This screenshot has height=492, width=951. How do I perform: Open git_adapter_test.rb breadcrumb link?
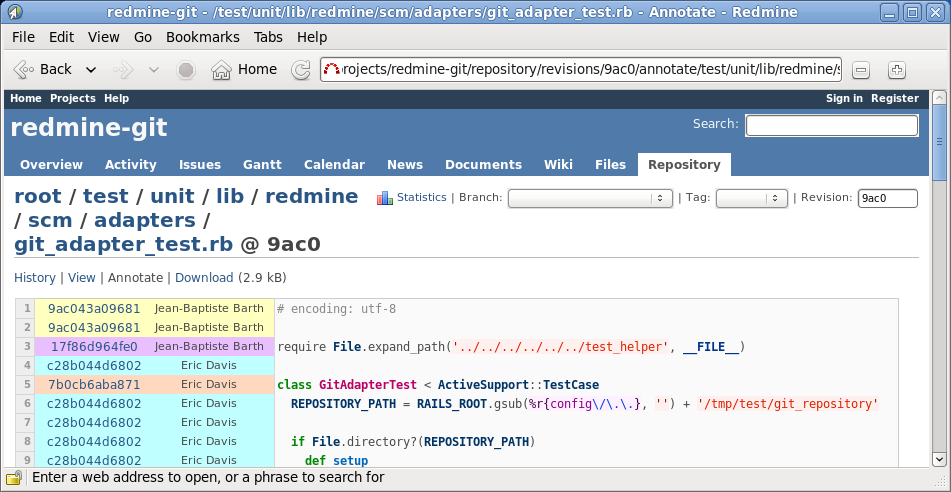coord(123,244)
